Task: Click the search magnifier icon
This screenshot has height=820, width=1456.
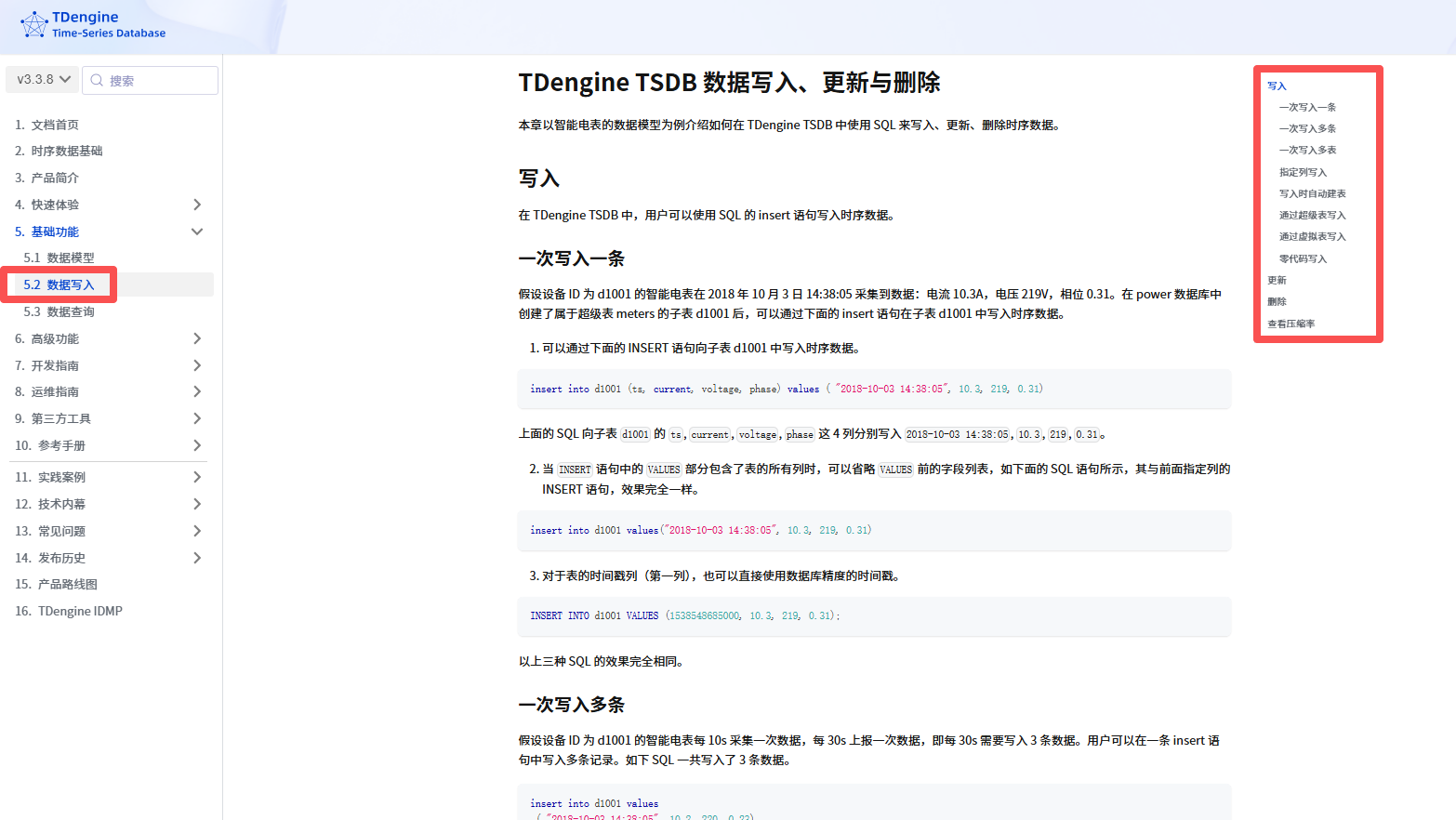Action: pos(97,80)
